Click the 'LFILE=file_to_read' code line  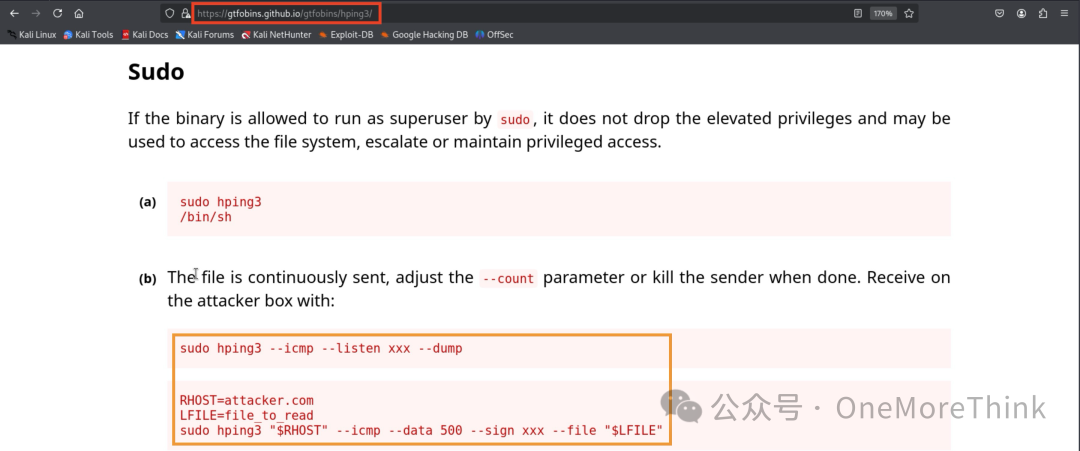point(247,415)
